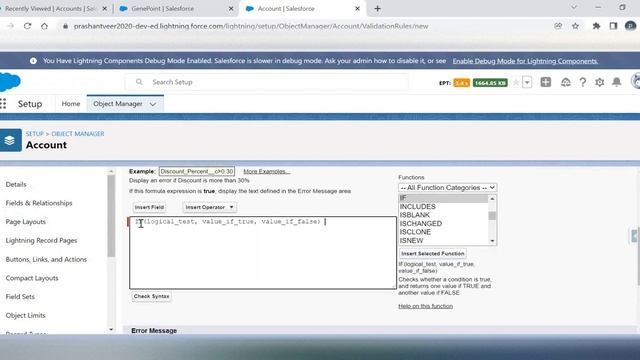Open Compact Layouts in sidebar

click(x=32, y=278)
